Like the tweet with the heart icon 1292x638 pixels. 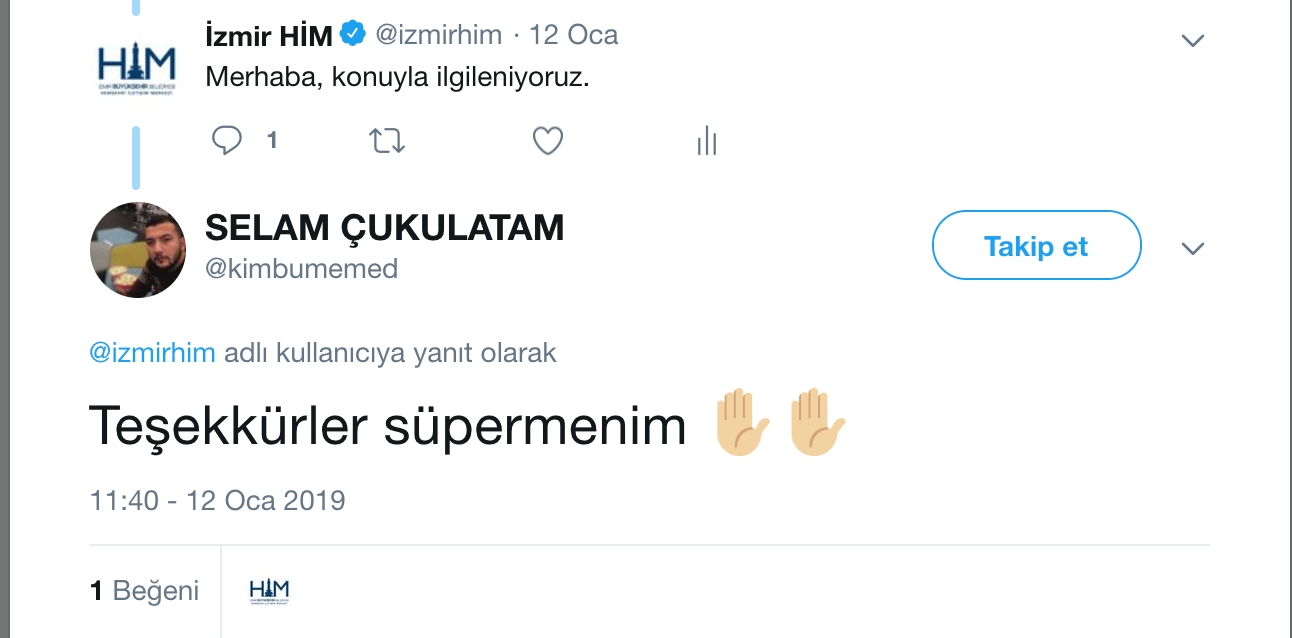click(x=547, y=141)
